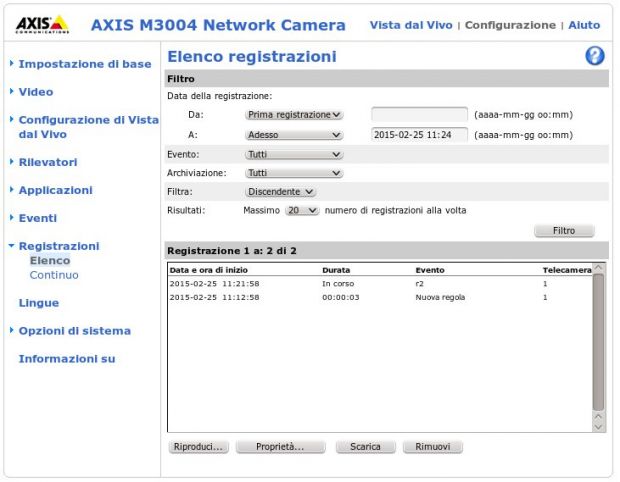620x482 pixels.
Task: Expand the Rilevatori menu
Action: [x=48, y=162]
